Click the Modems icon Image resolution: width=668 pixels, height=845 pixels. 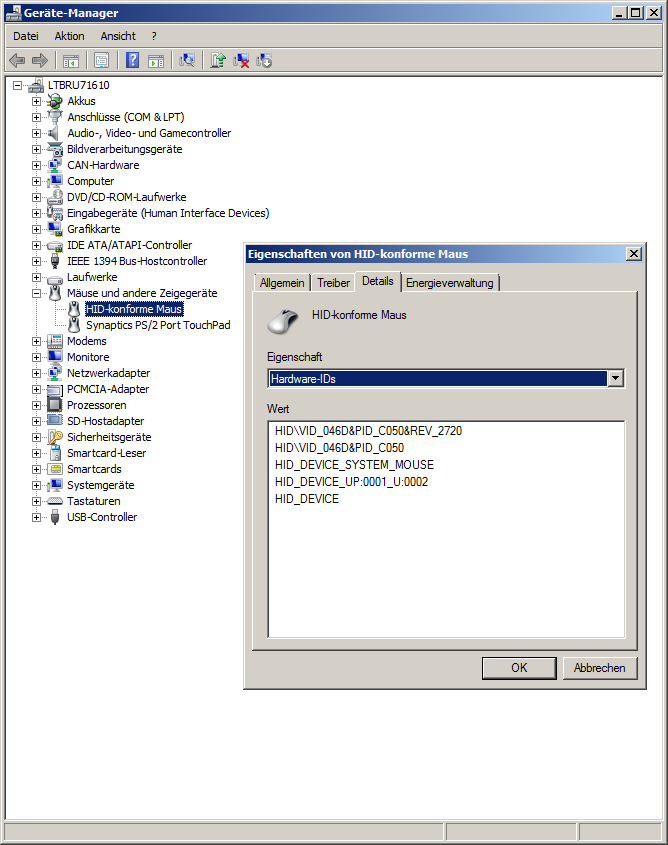(x=55, y=341)
